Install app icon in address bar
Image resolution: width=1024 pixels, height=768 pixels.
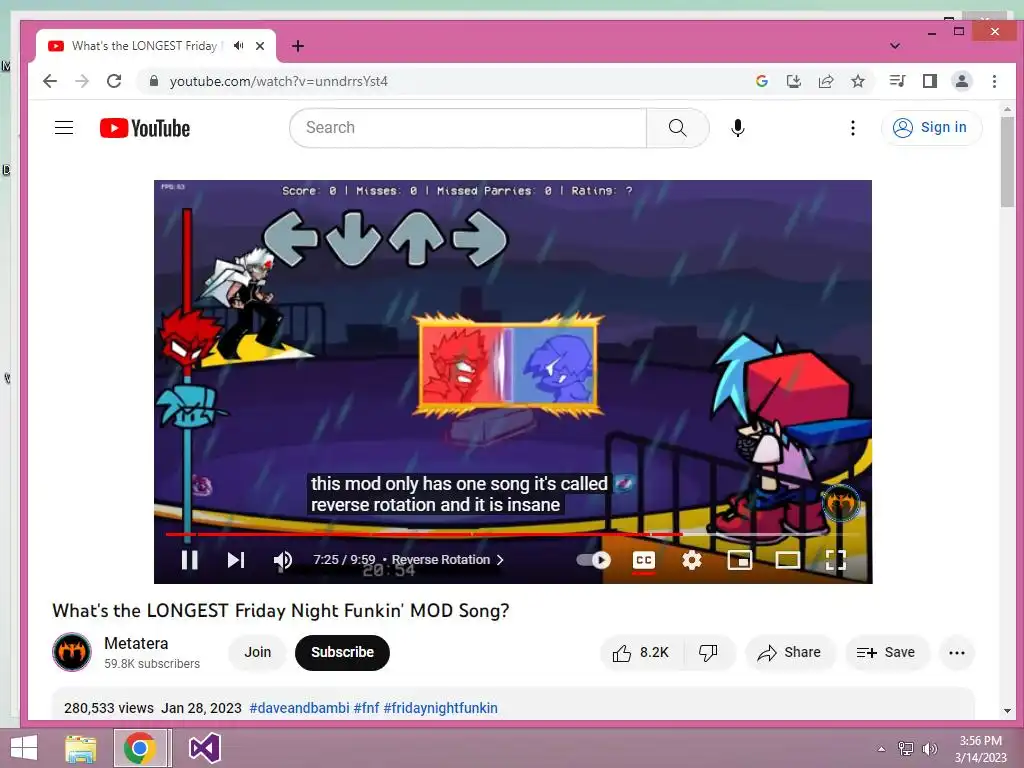[x=793, y=81]
